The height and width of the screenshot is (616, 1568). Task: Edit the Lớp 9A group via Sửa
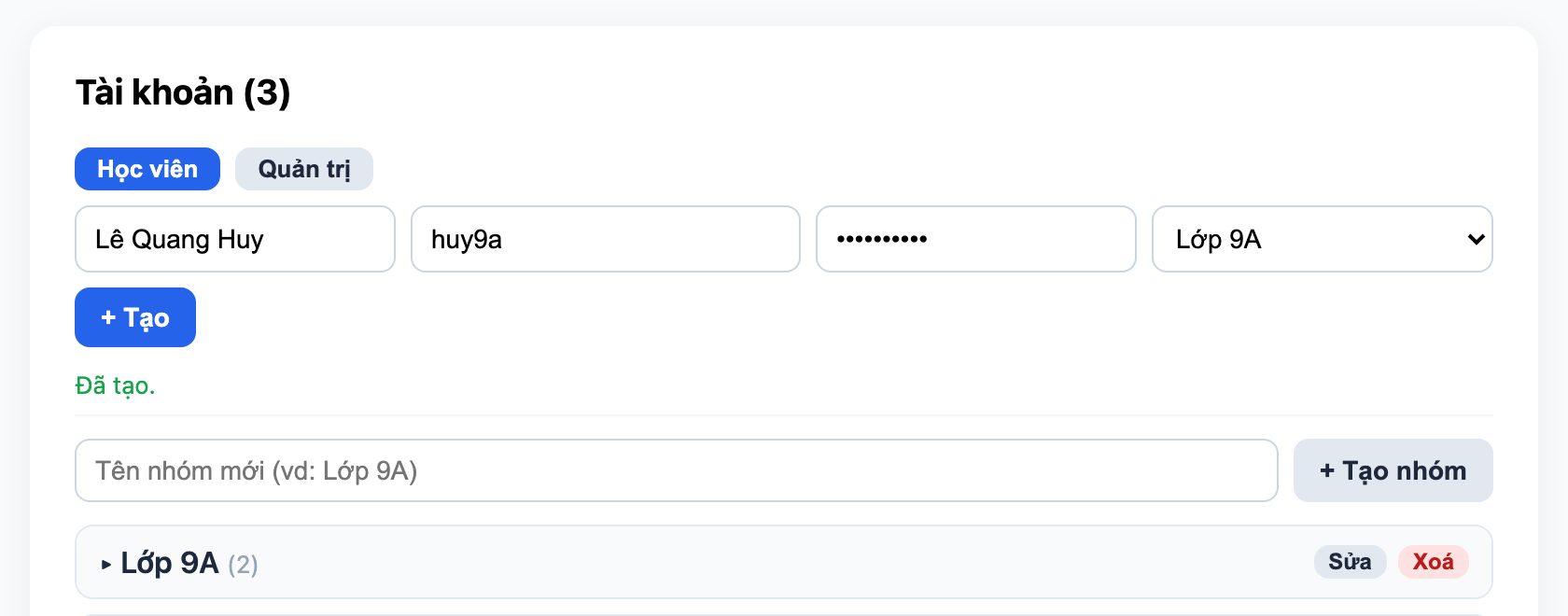coord(1350,562)
